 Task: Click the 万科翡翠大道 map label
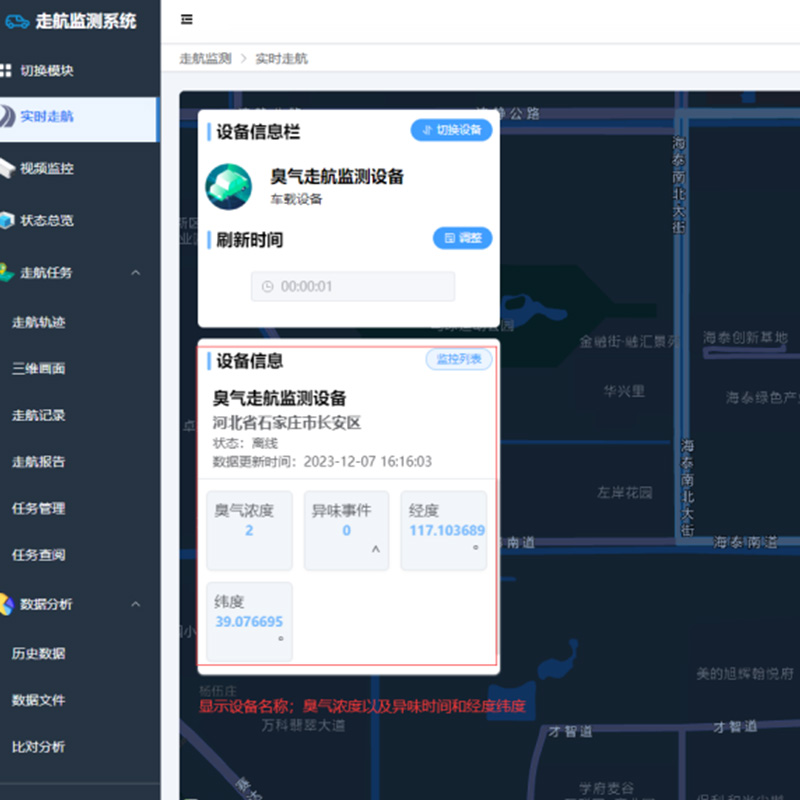point(303,725)
